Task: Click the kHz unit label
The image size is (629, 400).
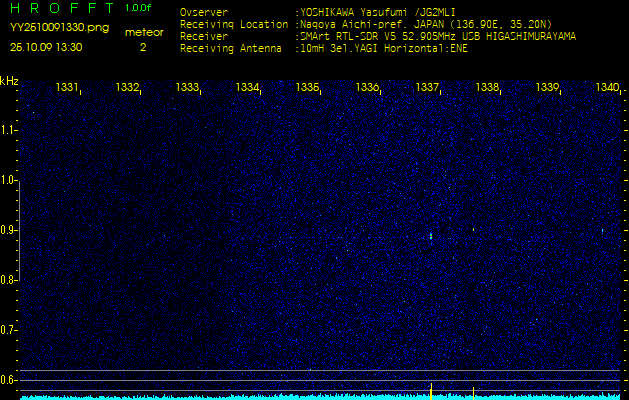Action: click(9, 81)
